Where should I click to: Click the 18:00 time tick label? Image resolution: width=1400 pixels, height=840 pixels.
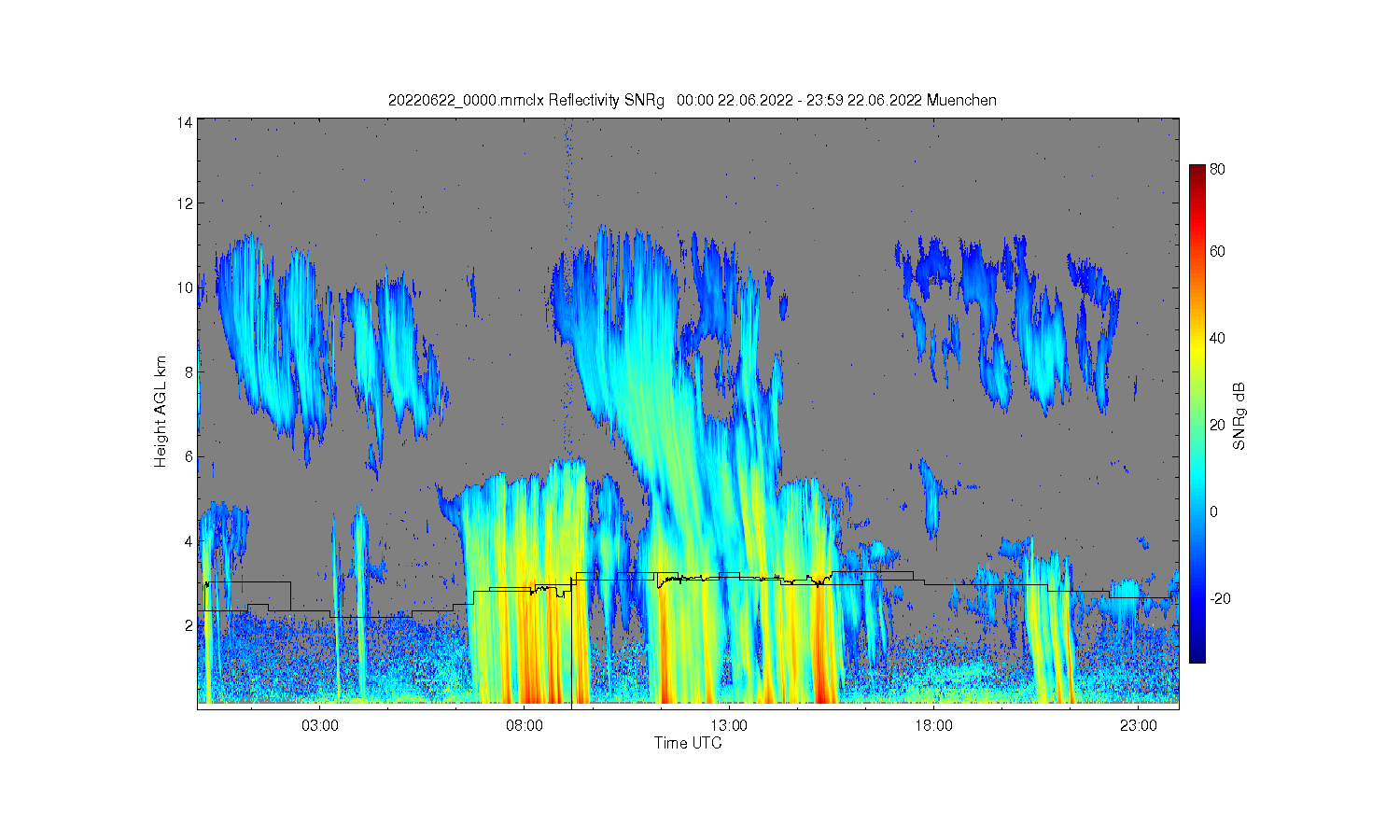[933, 725]
